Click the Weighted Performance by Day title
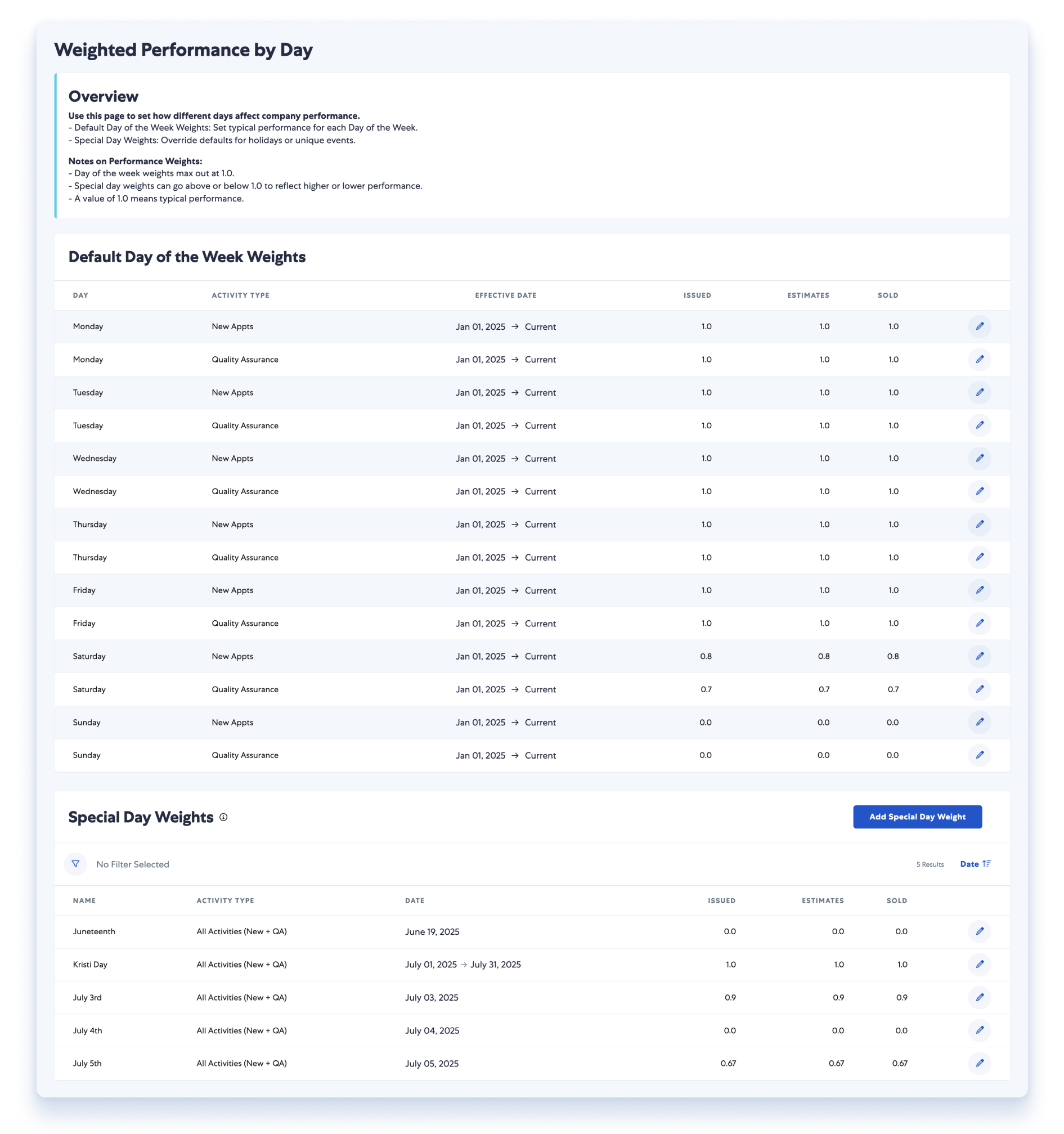The width and height of the screenshot is (1064, 1134). point(183,50)
